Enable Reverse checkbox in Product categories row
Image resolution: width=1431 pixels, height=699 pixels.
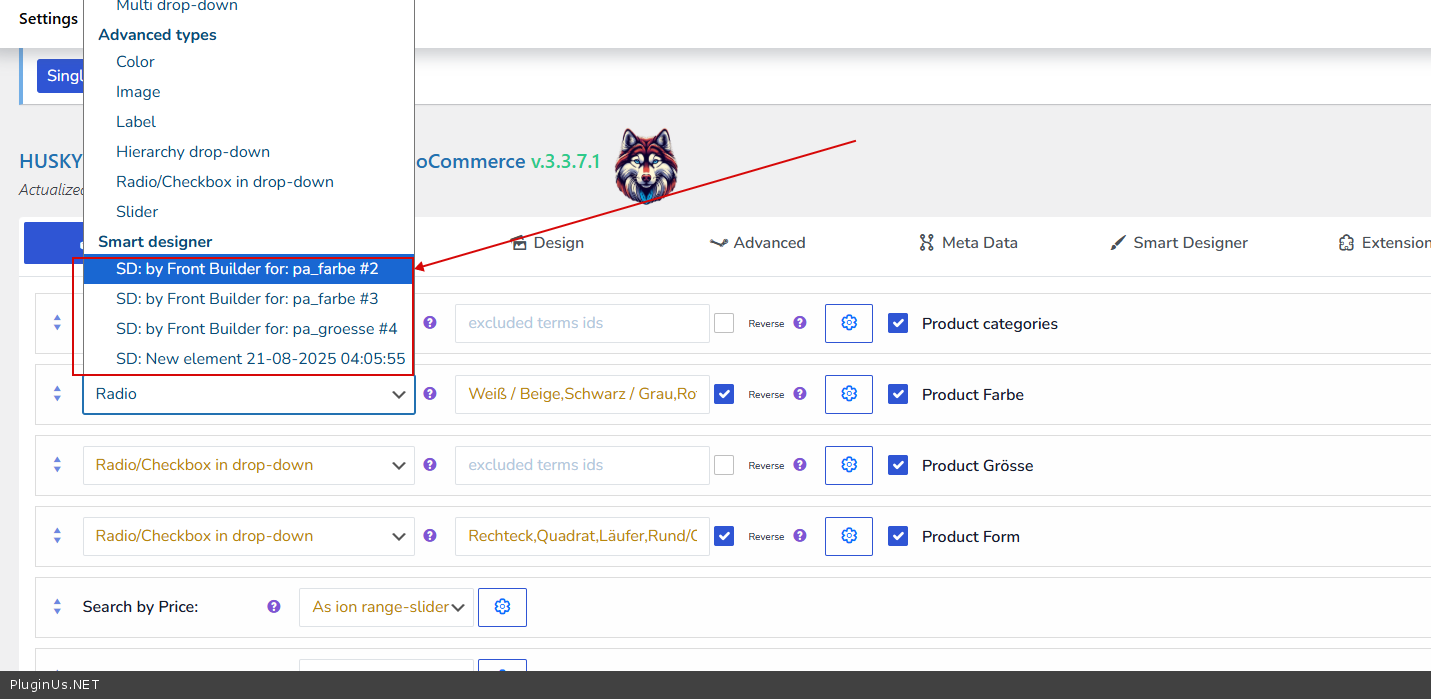click(724, 323)
